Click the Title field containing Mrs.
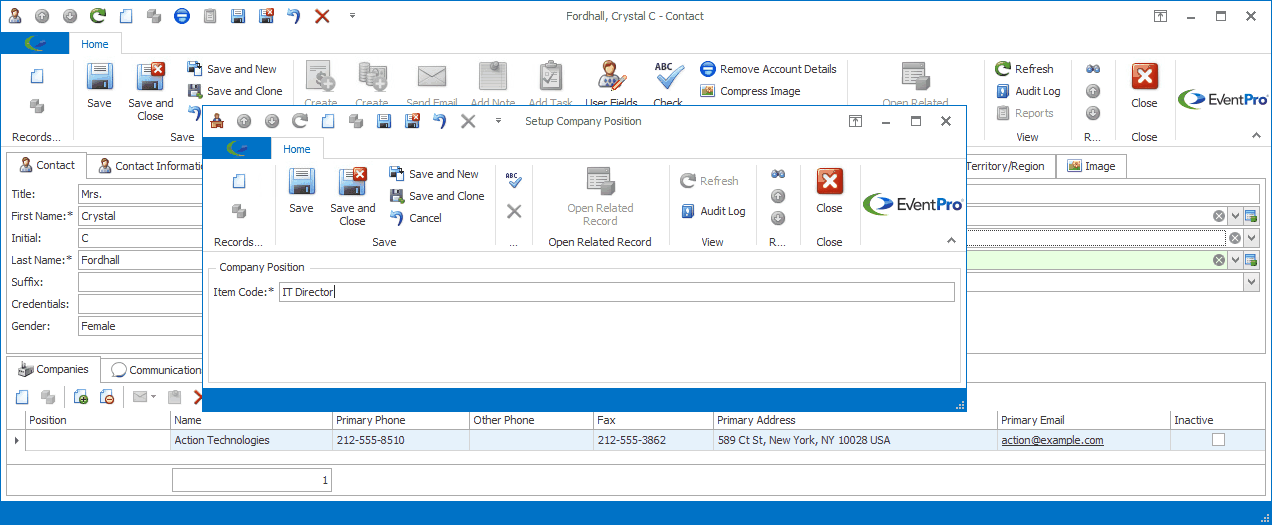Screen dimensions: 1272x525 click(140, 194)
